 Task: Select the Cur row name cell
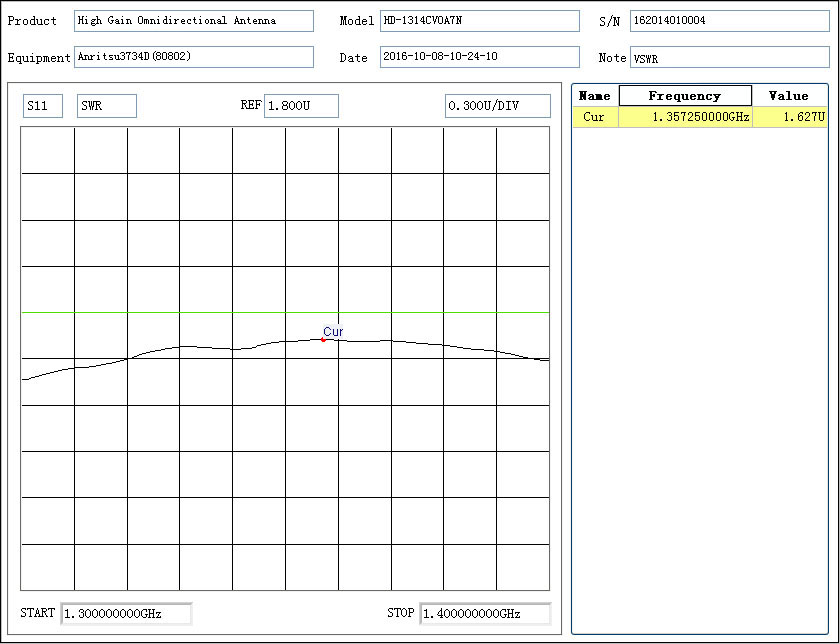click(x=595, y=118)
